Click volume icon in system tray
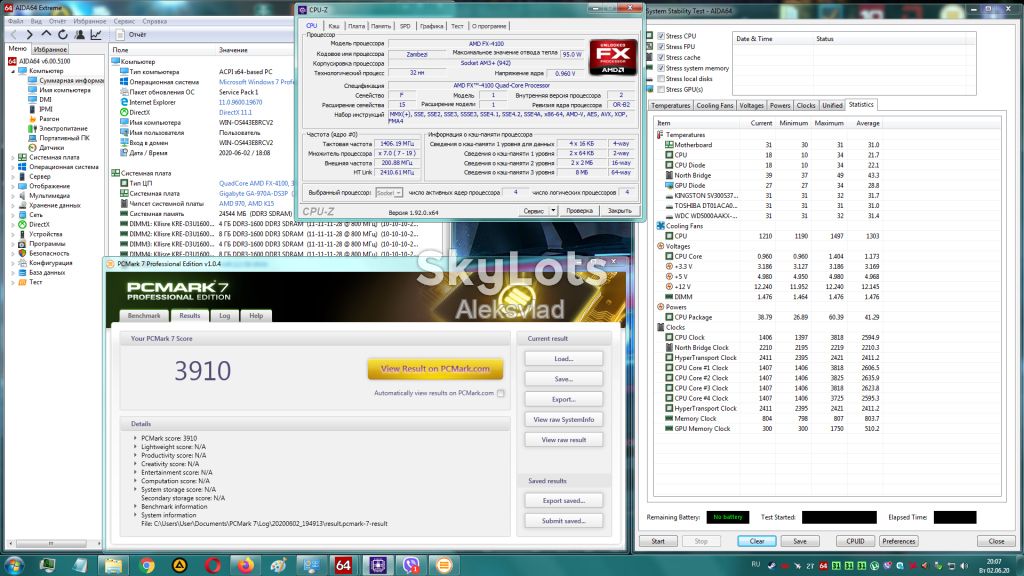 coord(964,566)
